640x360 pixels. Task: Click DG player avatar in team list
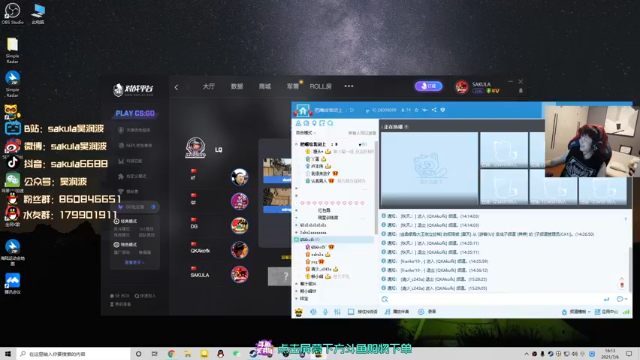click(x=240, y=226)
